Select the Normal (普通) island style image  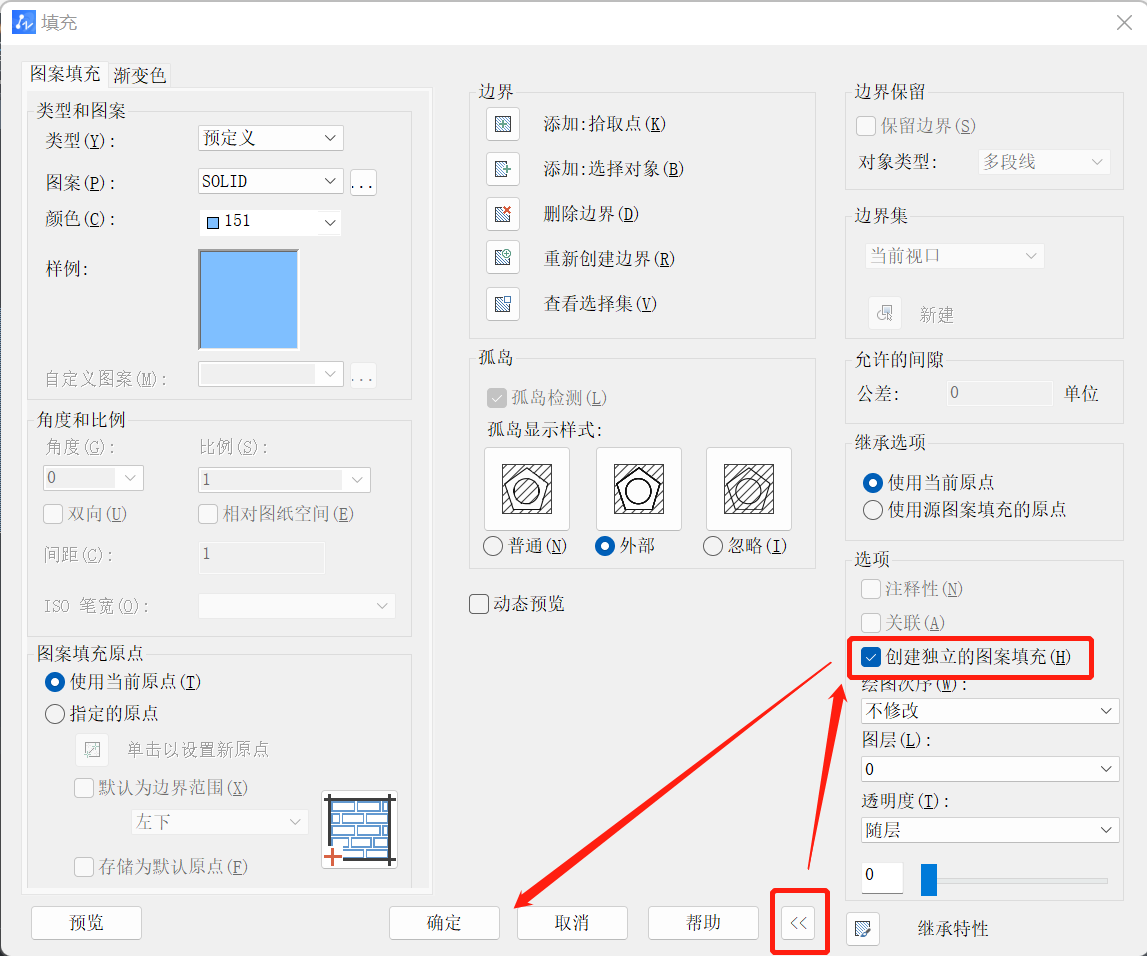527,489
